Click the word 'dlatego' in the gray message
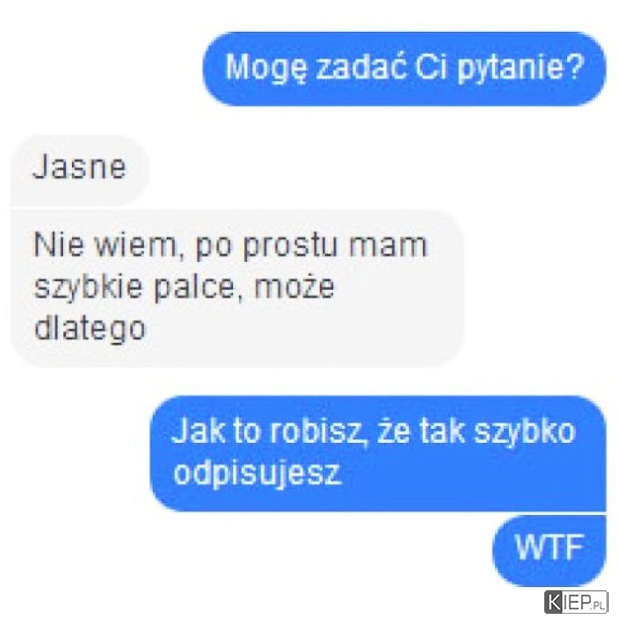This screenshot has height=624, width=619. [x=90, y=330]
